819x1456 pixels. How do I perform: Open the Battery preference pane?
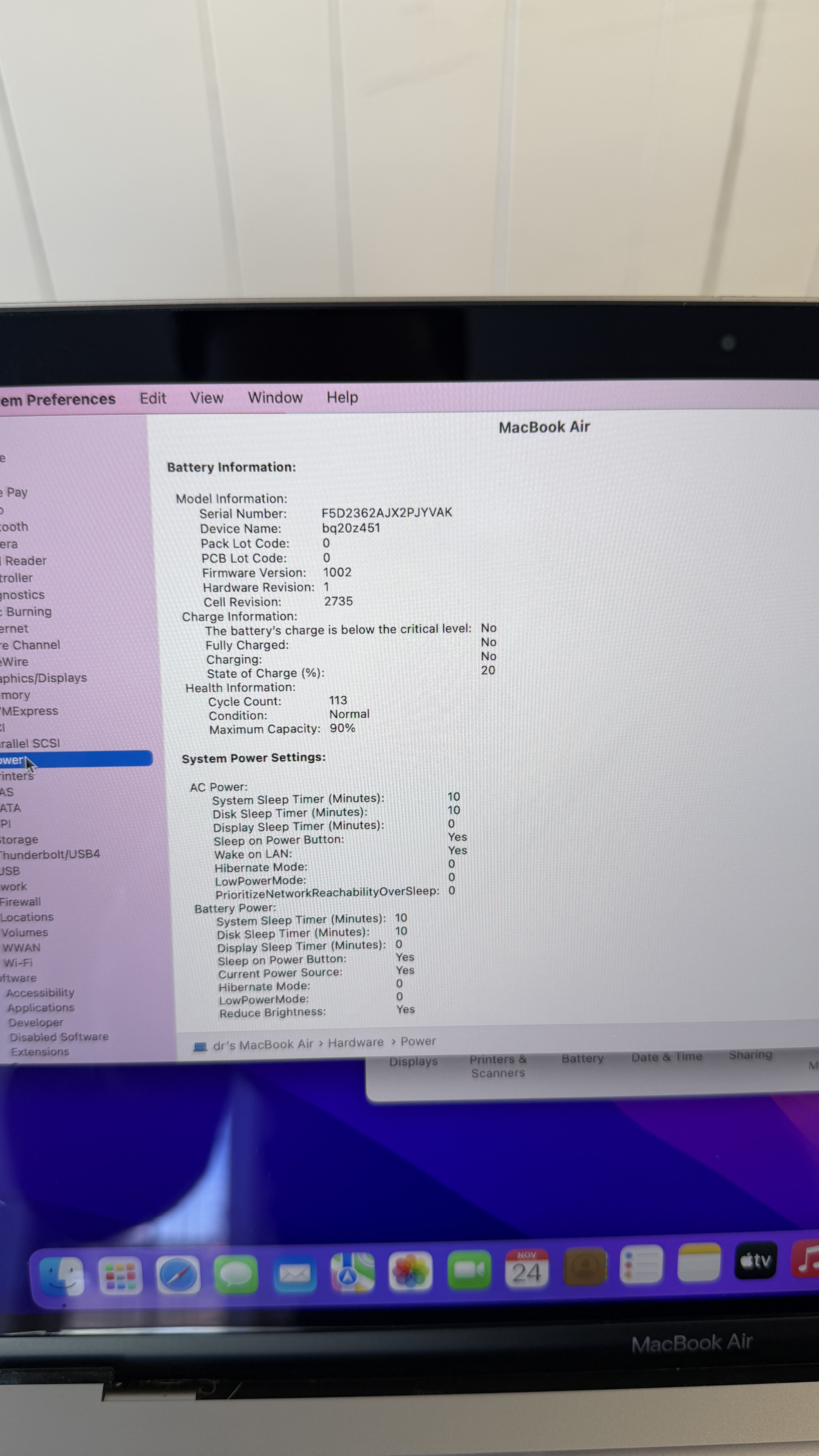point(582,1059)
